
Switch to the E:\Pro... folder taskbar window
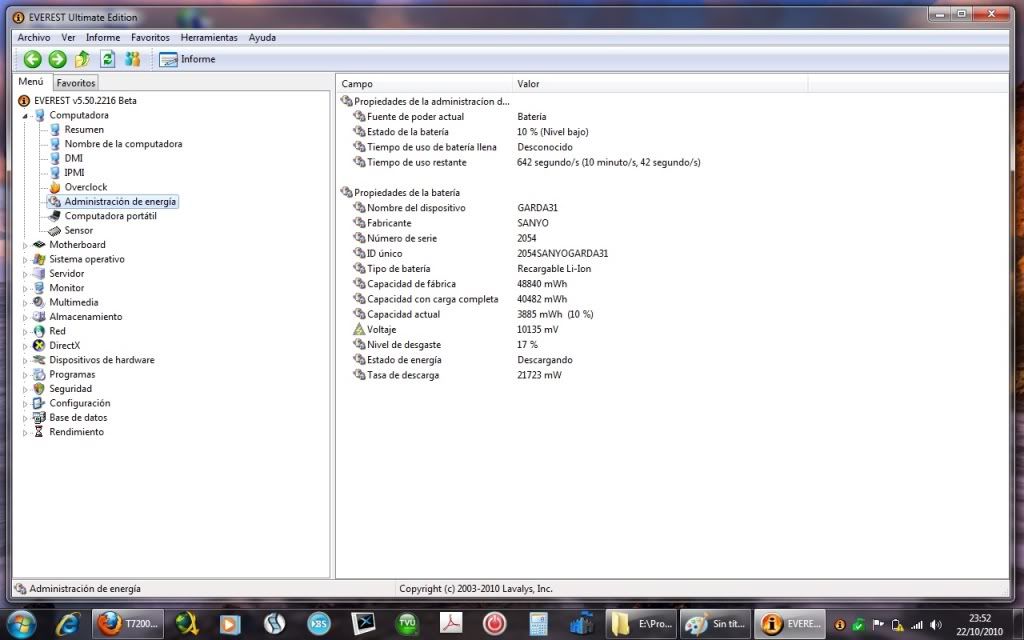click(x=641, y=624)
